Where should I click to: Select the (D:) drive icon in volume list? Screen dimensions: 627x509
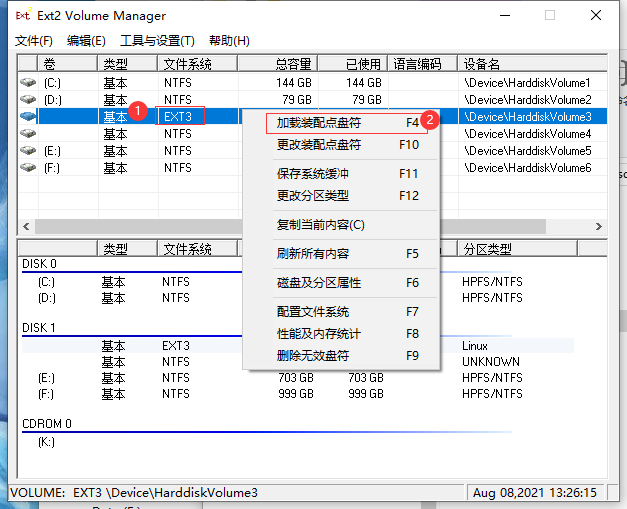[28, 100]
